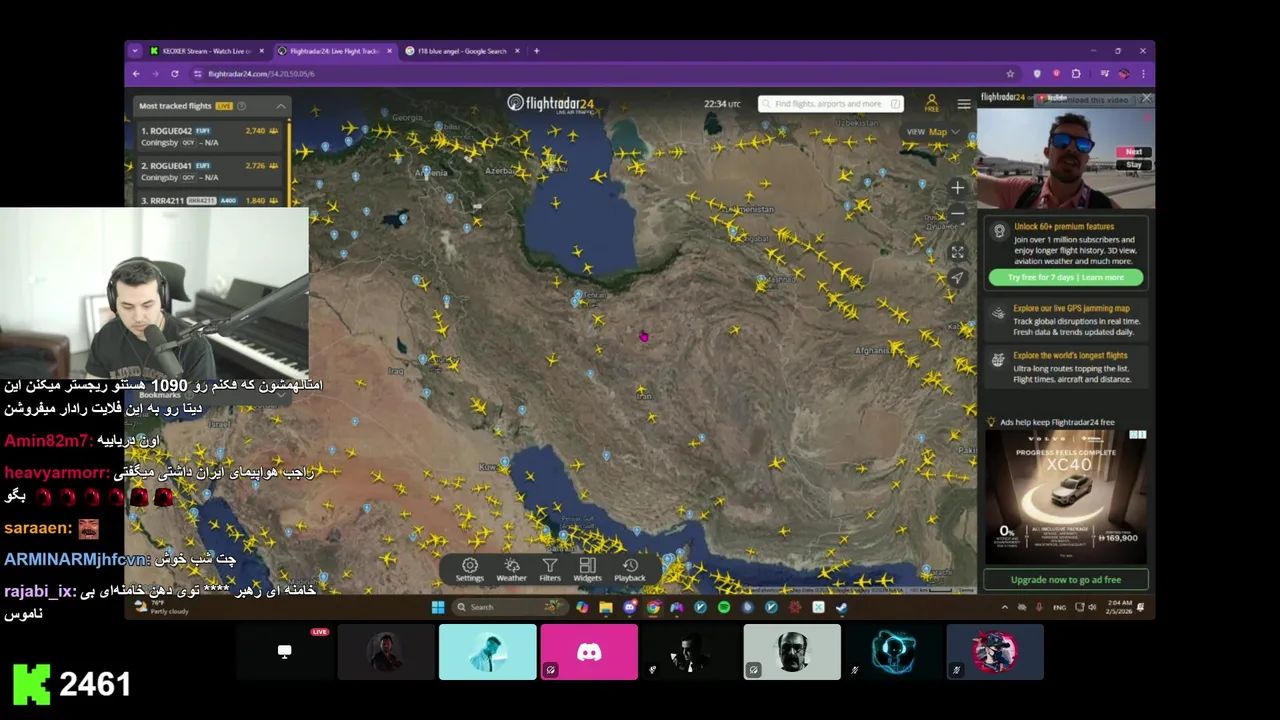Open the VIEW Map dropdown

(933, 132)
